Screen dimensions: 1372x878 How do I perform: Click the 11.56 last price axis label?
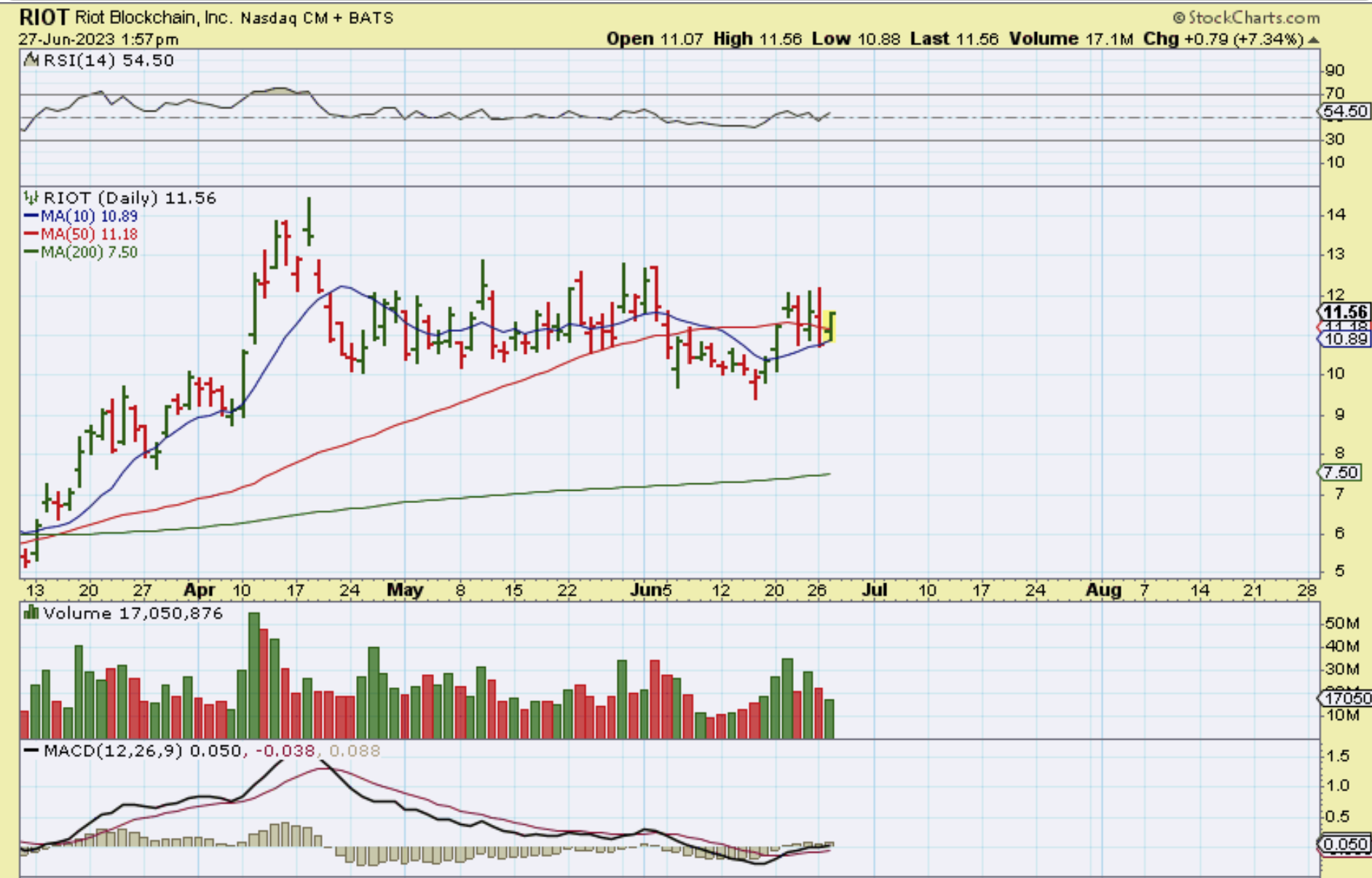[x=1345, y=312]
